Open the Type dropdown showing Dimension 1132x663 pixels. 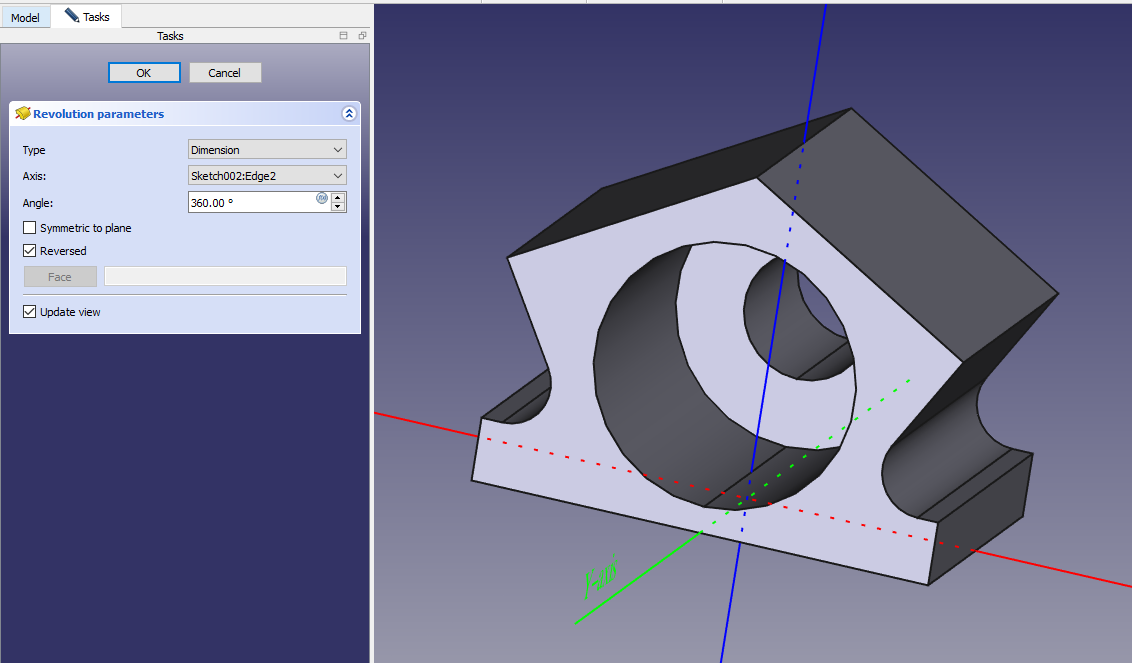(x=267, y=150)
